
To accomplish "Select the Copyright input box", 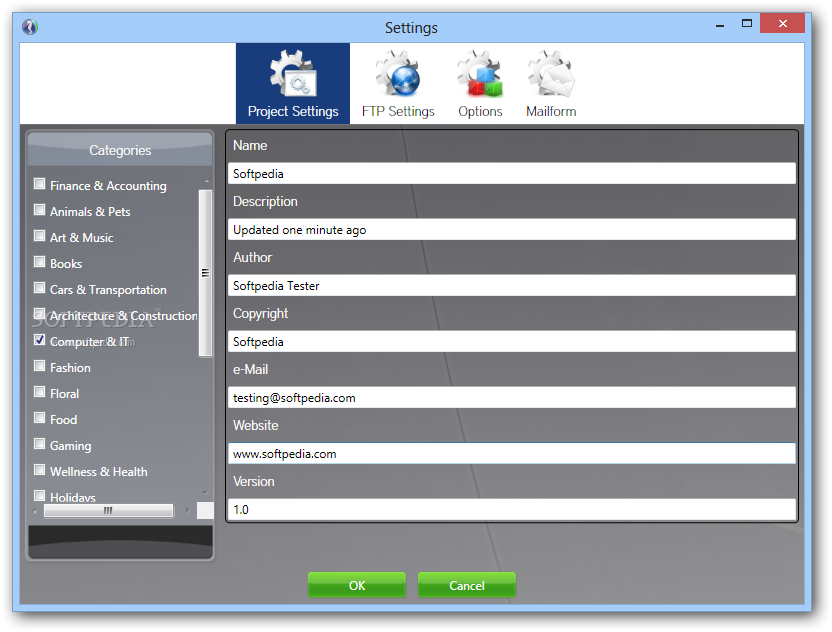I will pyautogui.click(x=512, y=342).
